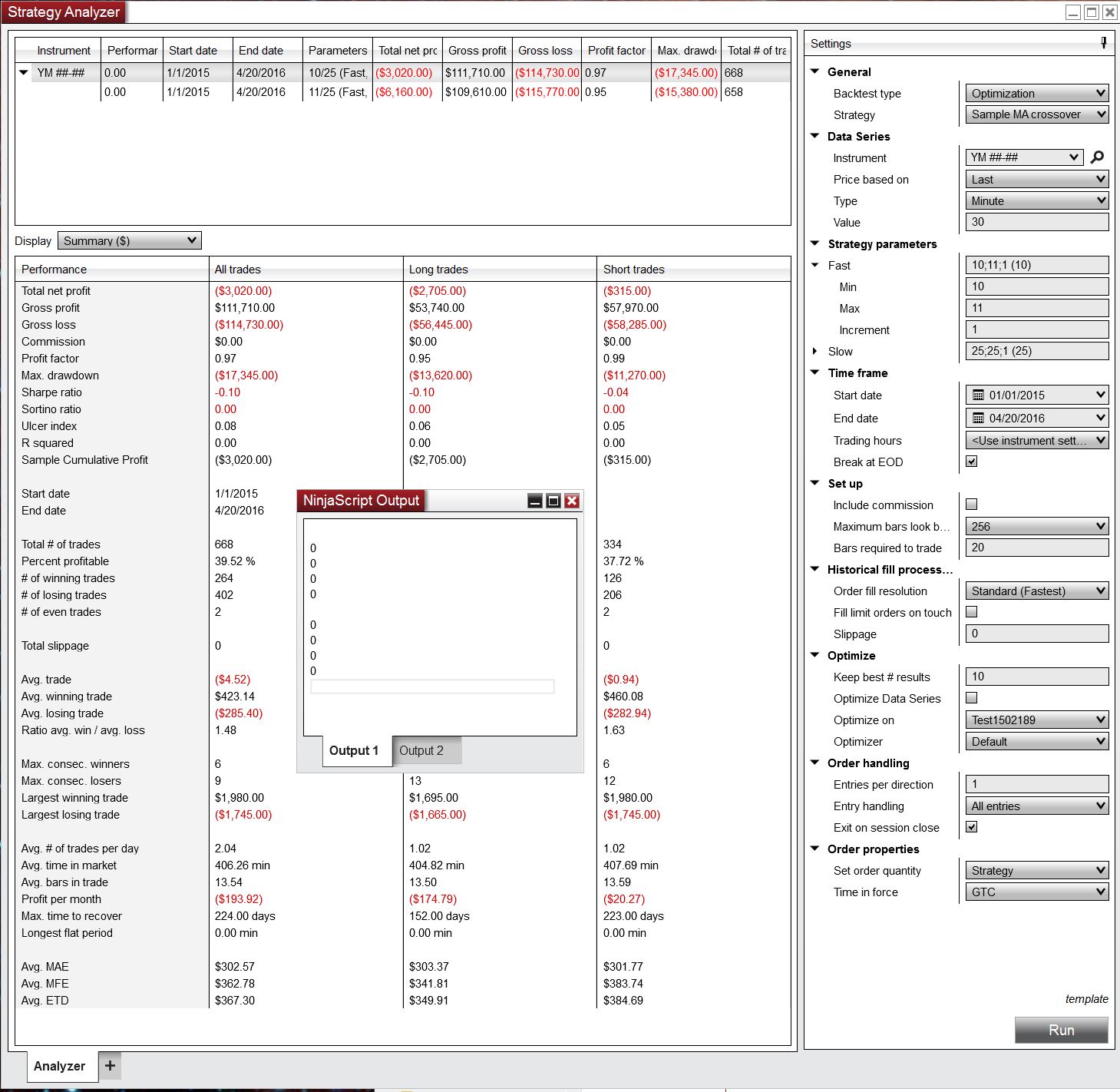Collapse the Set up section
1120x1092 pixels.
[815, 483]
